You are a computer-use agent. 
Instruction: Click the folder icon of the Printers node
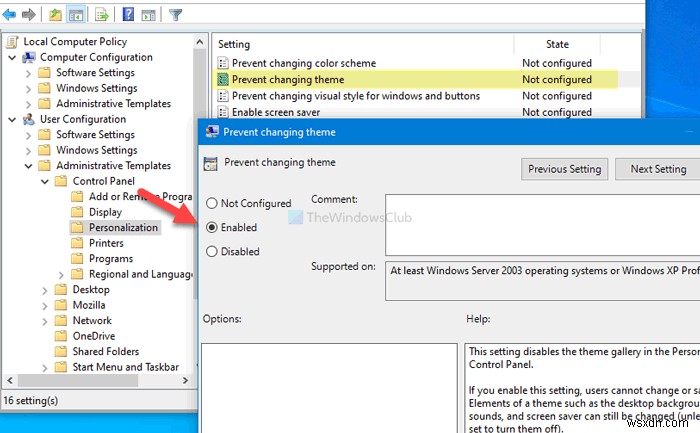click(77, 243)
